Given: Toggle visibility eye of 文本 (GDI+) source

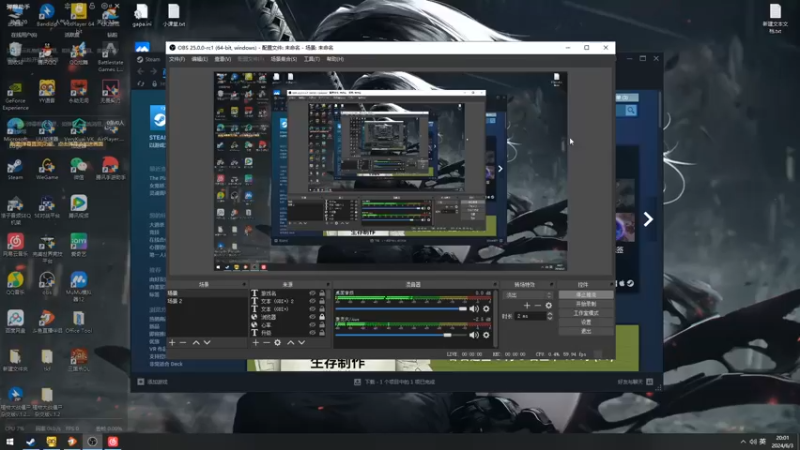Looking at the screenshot, I should [312, 309].
